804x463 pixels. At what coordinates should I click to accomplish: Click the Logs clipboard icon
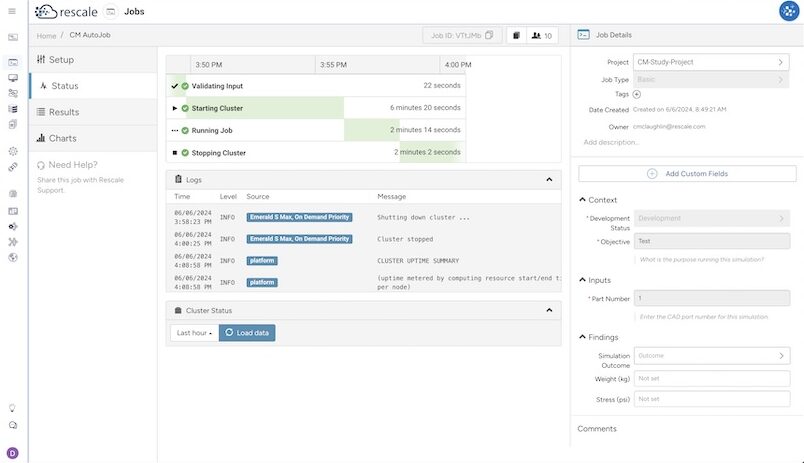coord(178,179)
